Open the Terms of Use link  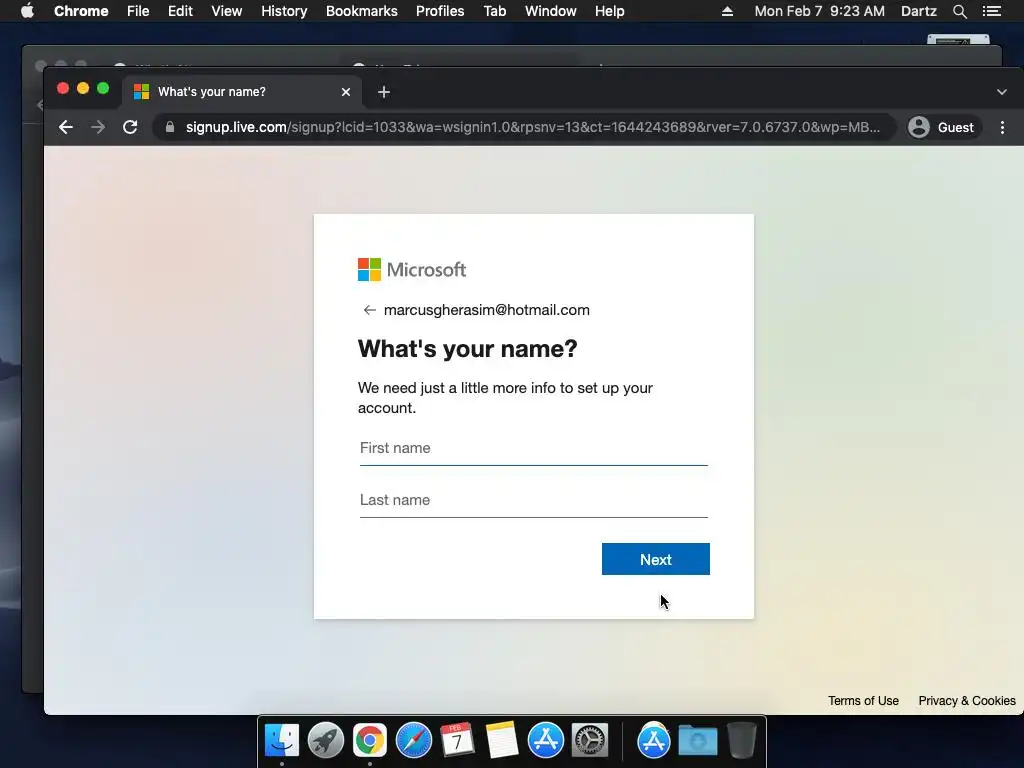pos(863,701)
